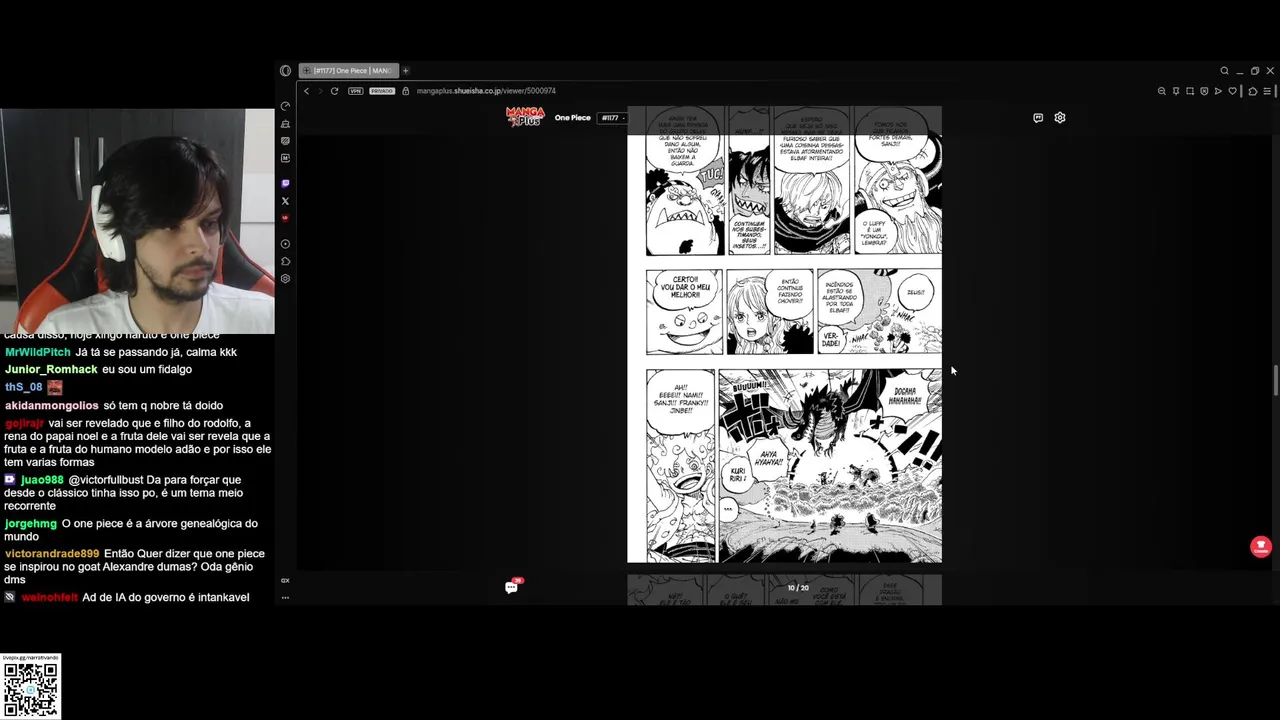Click username Junior_Romhack in chat
Screen dimensions: 1280x720
[51, 370]
